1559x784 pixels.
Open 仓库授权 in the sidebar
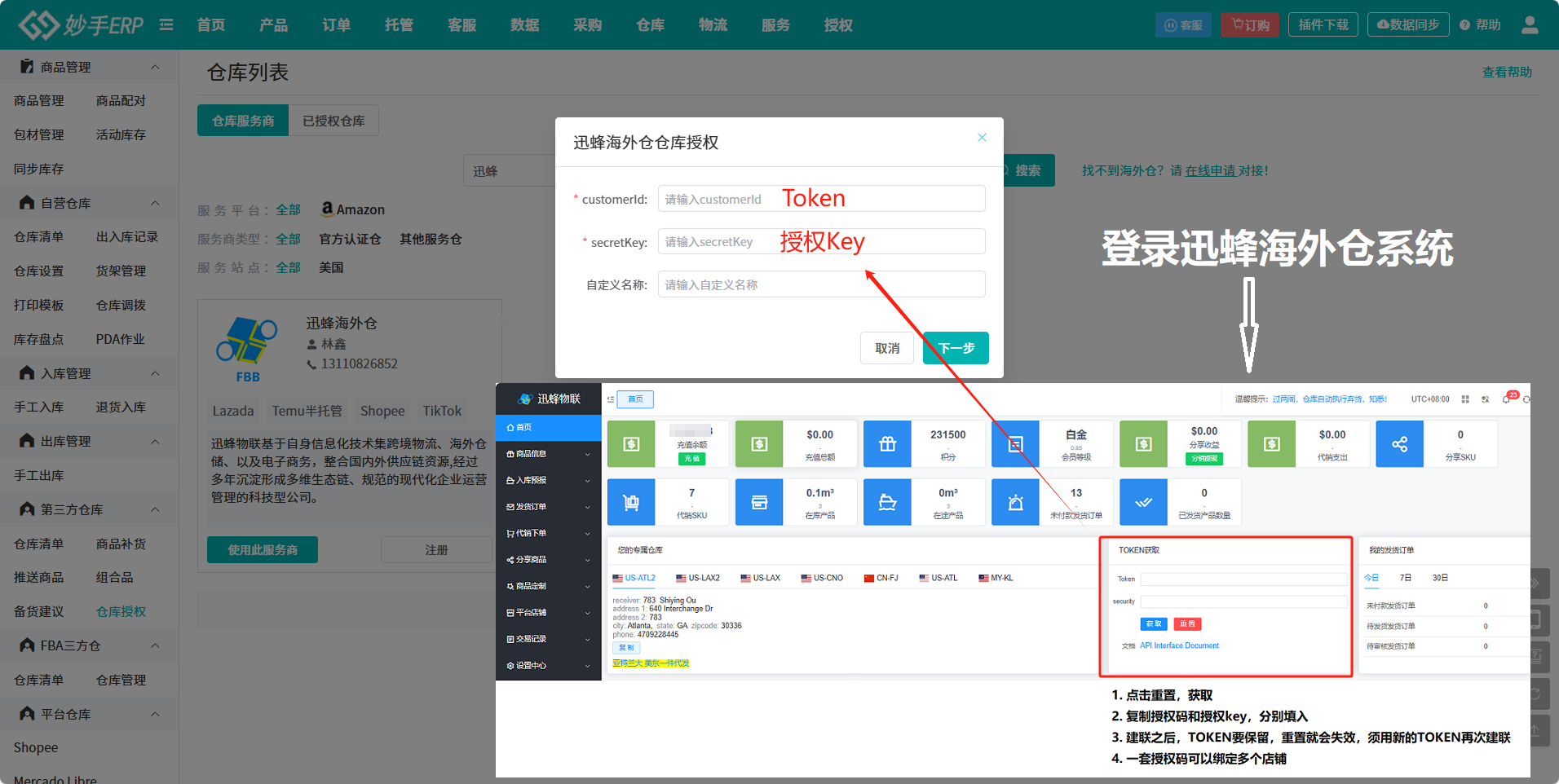tap(121, 611)
